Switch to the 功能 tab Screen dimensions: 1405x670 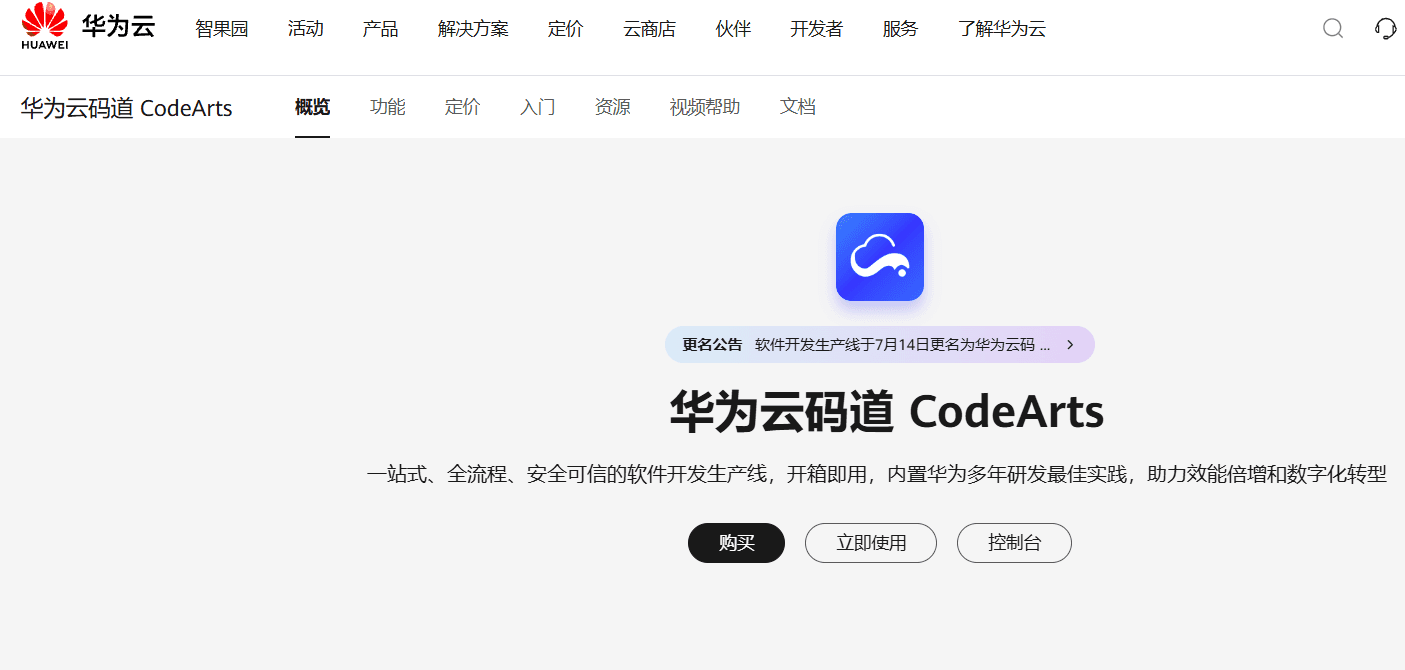[x=387, y=107]
